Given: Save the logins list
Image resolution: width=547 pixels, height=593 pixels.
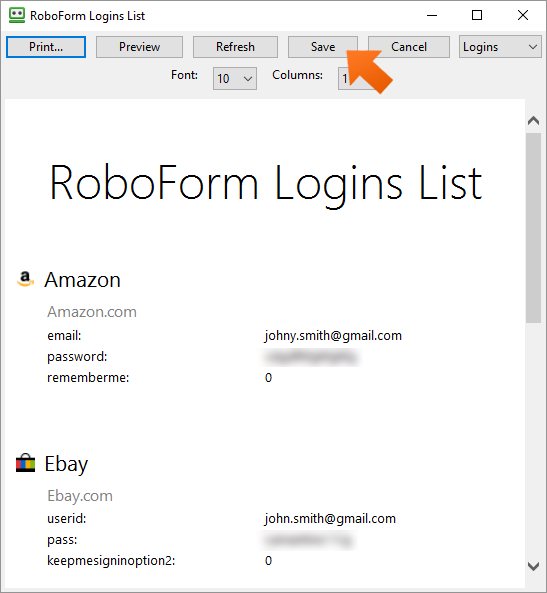Looking at the screenshot, I should click(323, 47).
